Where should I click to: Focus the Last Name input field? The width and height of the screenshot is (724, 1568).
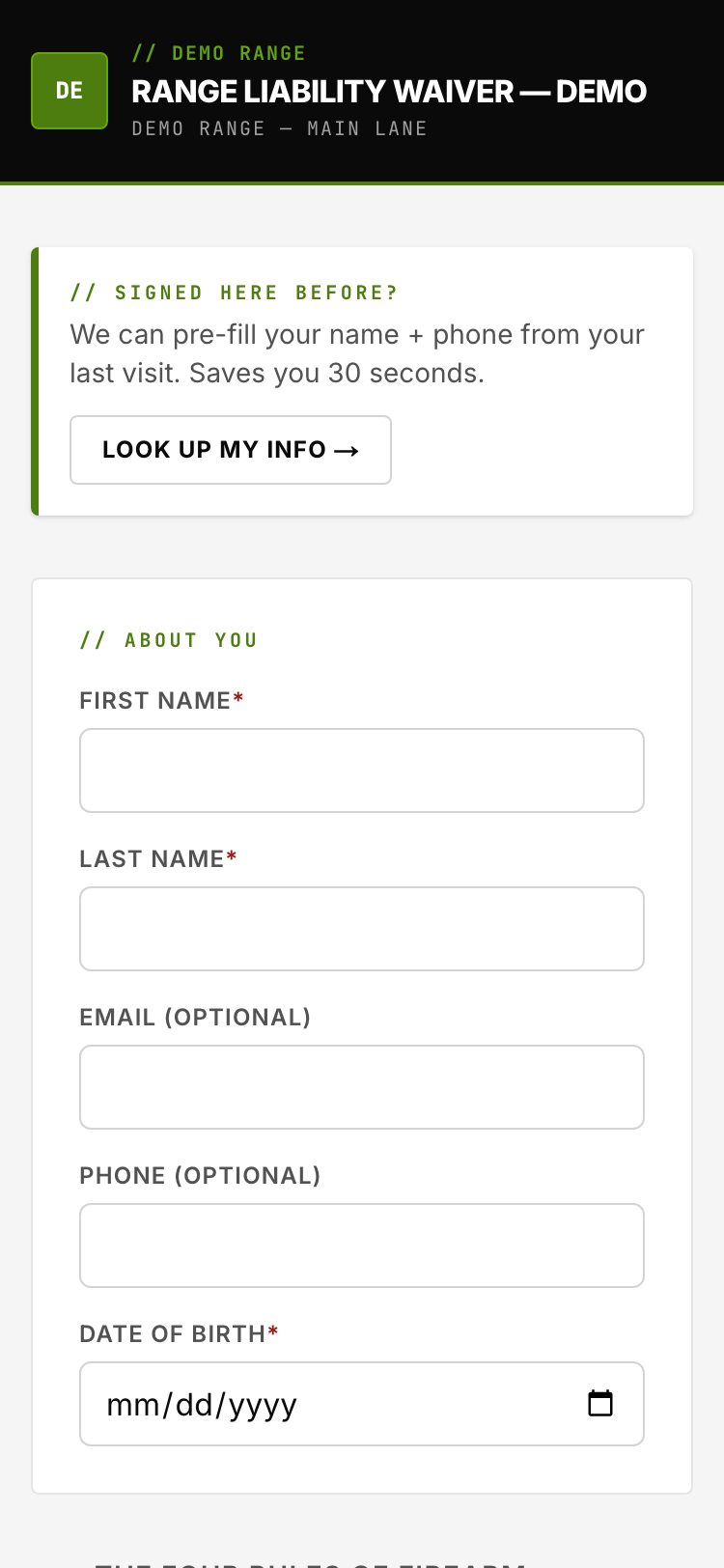362,929
